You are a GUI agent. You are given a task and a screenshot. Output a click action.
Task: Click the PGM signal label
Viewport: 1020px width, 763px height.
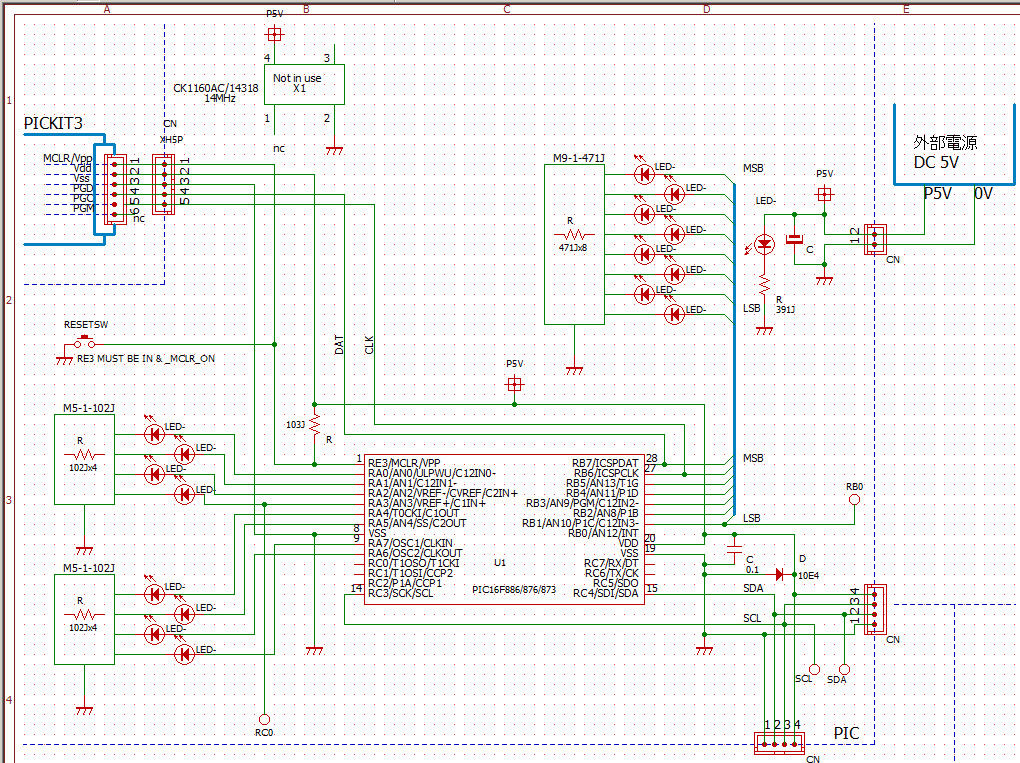[83, 208]
